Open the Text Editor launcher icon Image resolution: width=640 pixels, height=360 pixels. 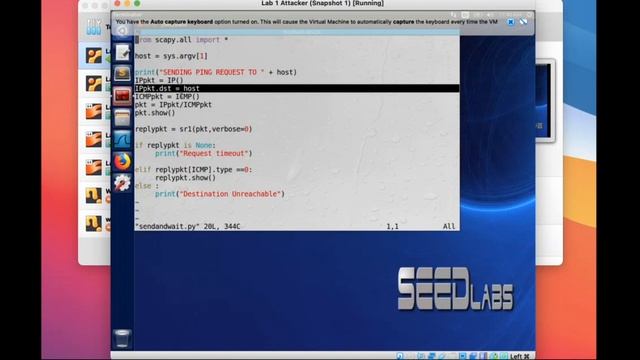(122, 53)
